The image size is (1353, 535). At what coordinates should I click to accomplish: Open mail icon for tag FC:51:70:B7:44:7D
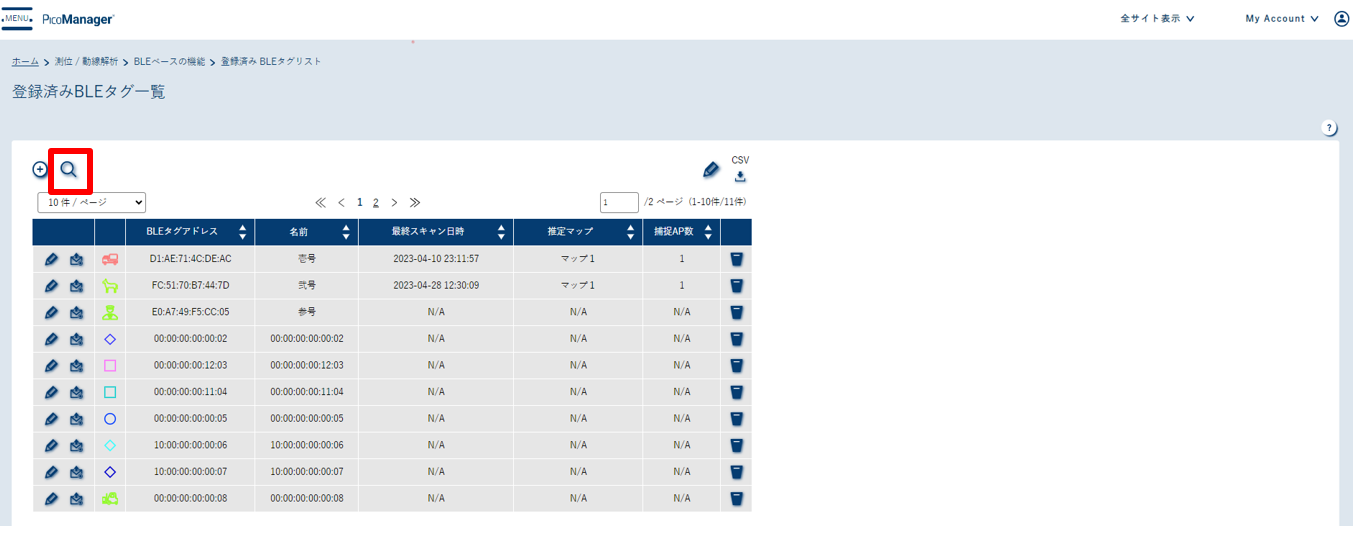click(x=77, y=286)
